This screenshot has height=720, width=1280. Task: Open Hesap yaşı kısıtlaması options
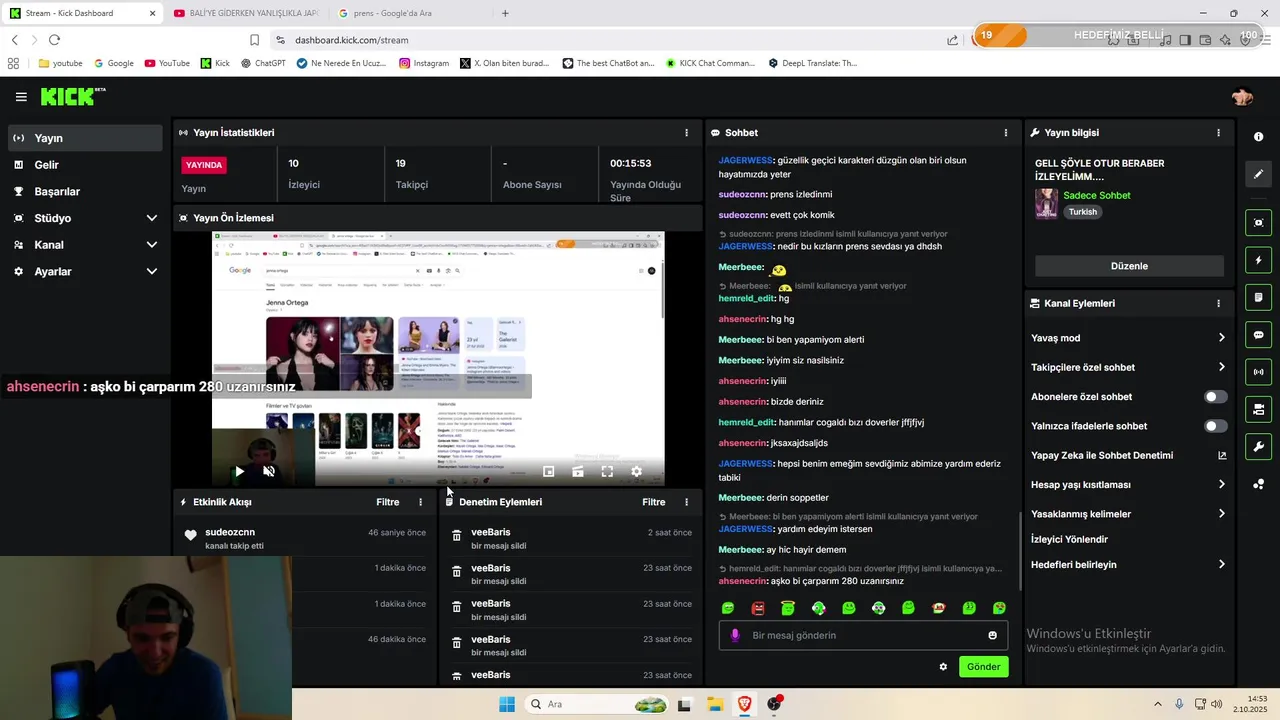click(x=1128, y=485)
